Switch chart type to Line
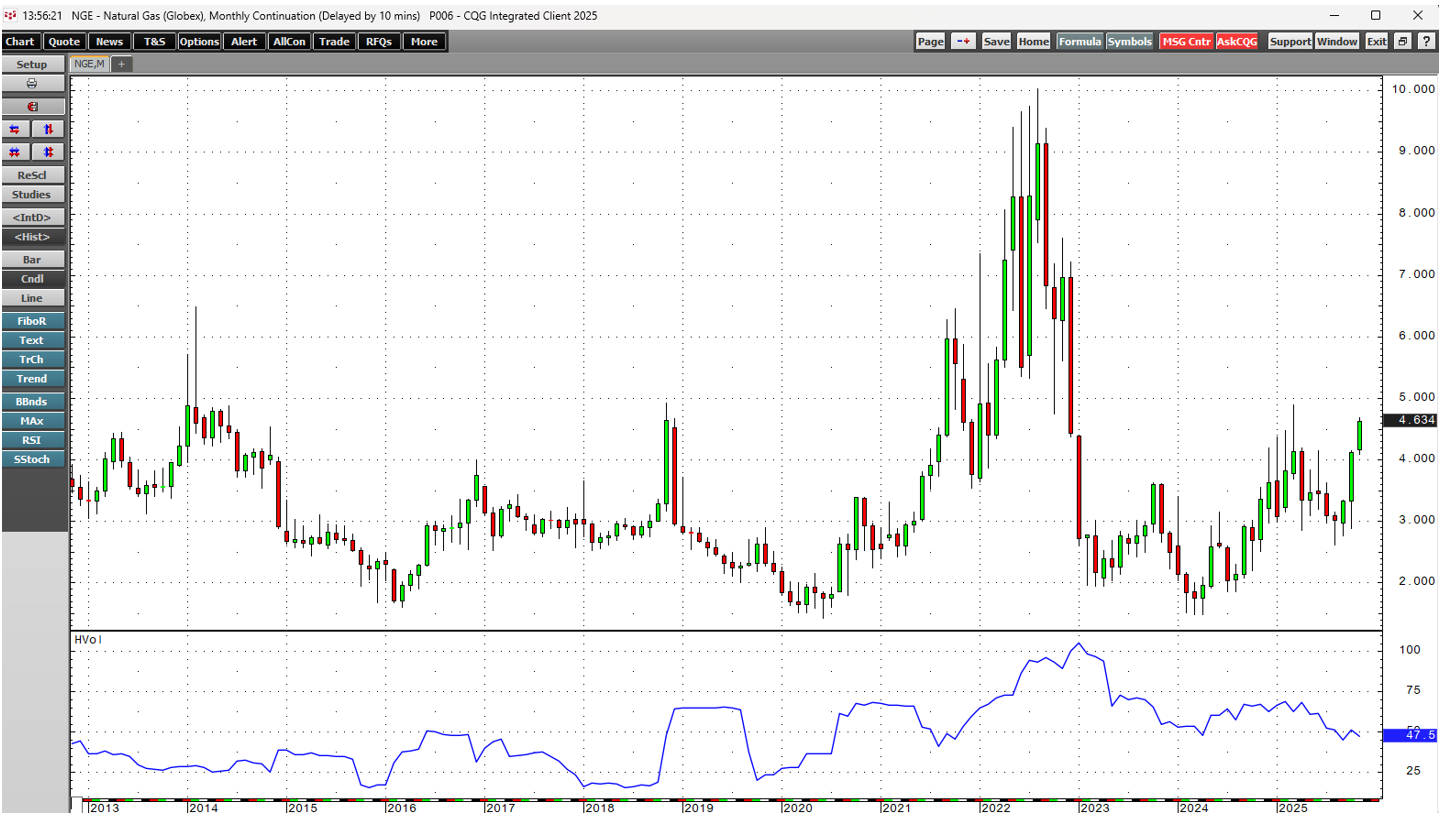1441x814 pixels. (x=32, y=298)
